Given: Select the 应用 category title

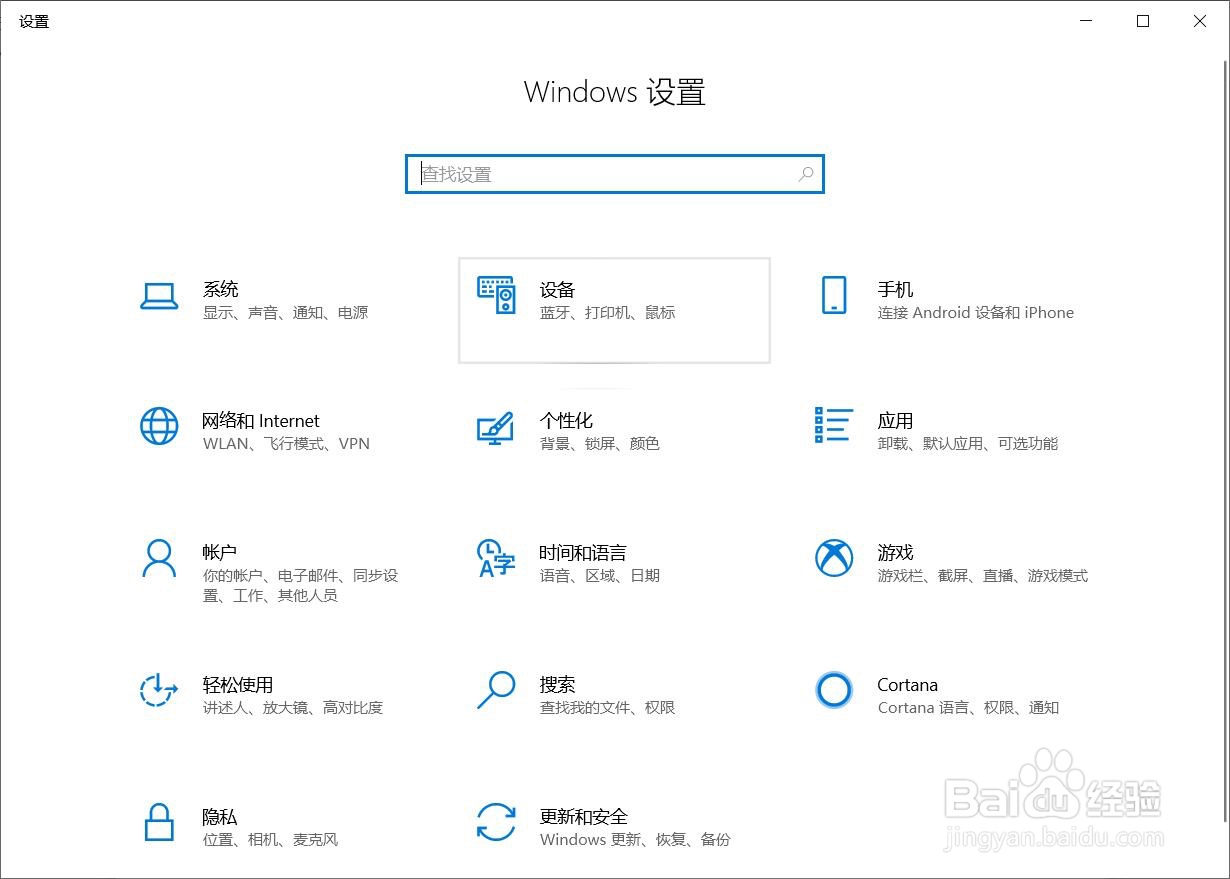Looking at the screenshot, I should point(896,421).
